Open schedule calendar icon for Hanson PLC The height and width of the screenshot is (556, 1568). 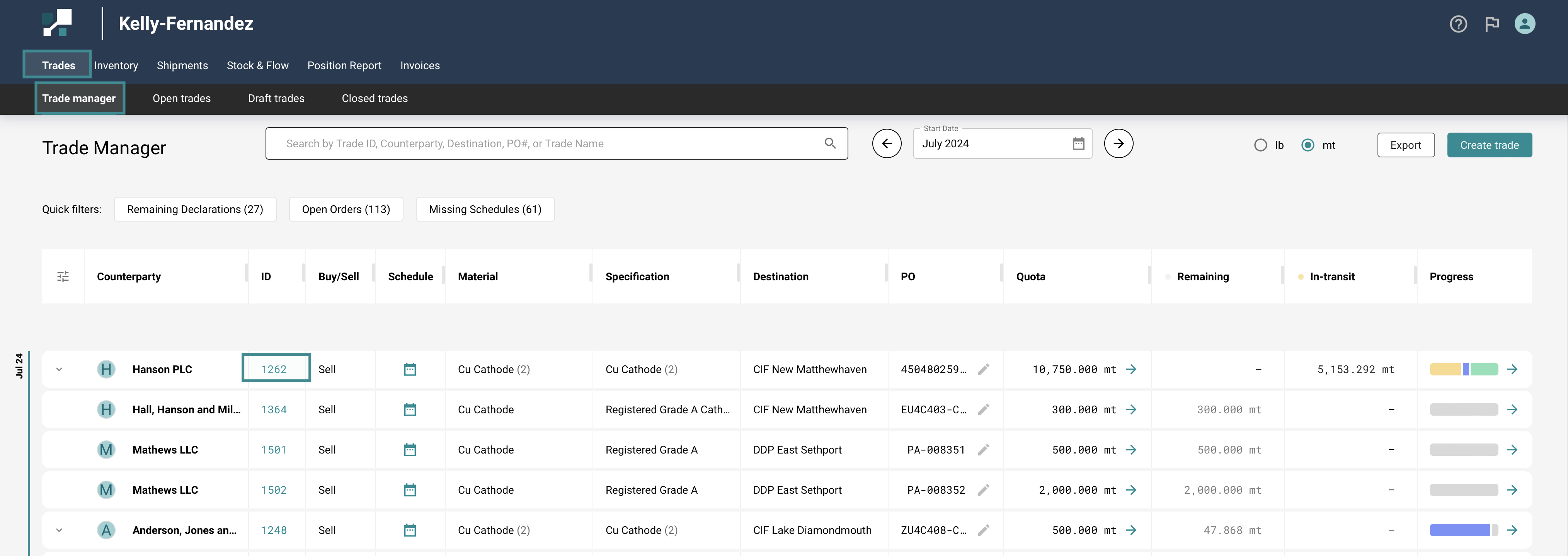[410, 370]
